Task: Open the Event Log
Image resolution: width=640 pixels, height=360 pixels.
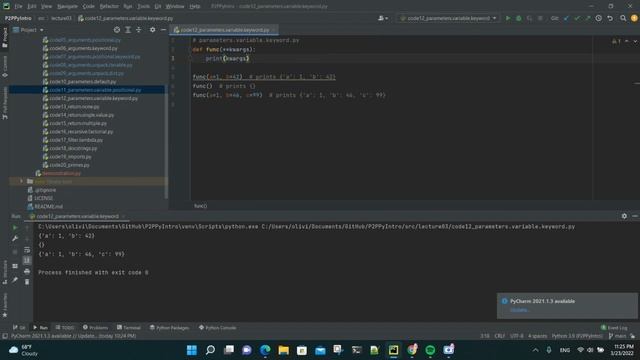Action: (614, 327)
